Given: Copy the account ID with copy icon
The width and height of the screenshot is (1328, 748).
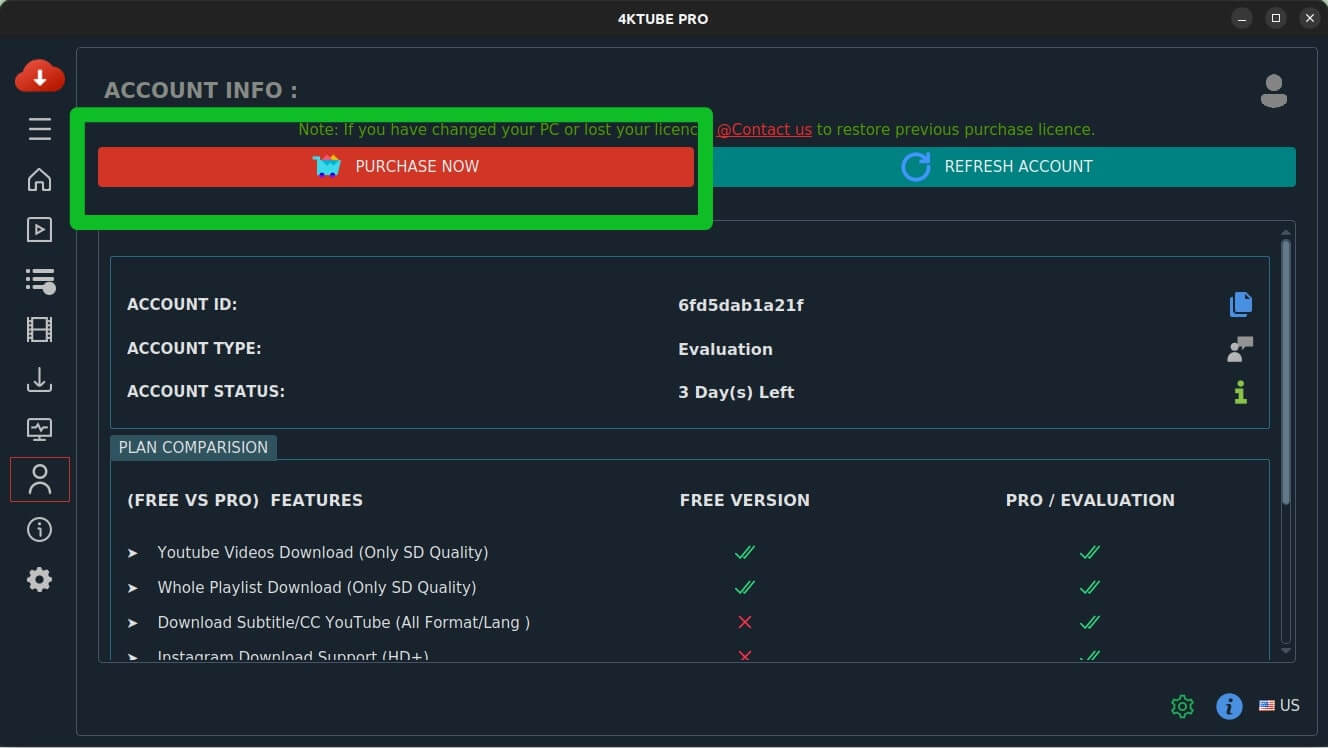Looking at the screenshot, I should (x=1240, y=304).
